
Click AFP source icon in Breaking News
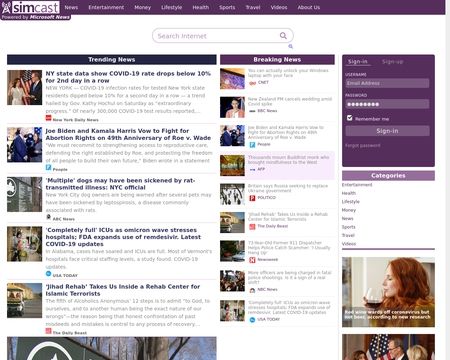[x=252, y=170]
